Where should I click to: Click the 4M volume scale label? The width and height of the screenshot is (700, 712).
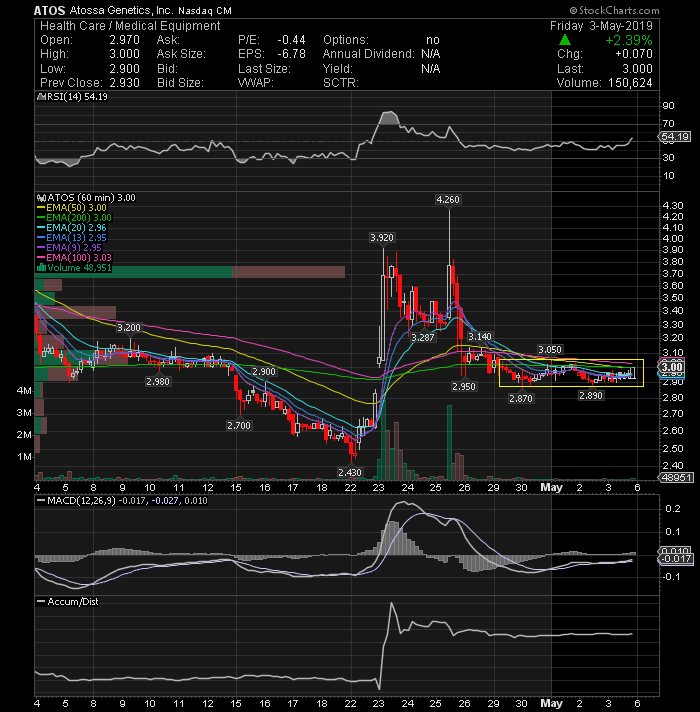click(x=24, y=391)
